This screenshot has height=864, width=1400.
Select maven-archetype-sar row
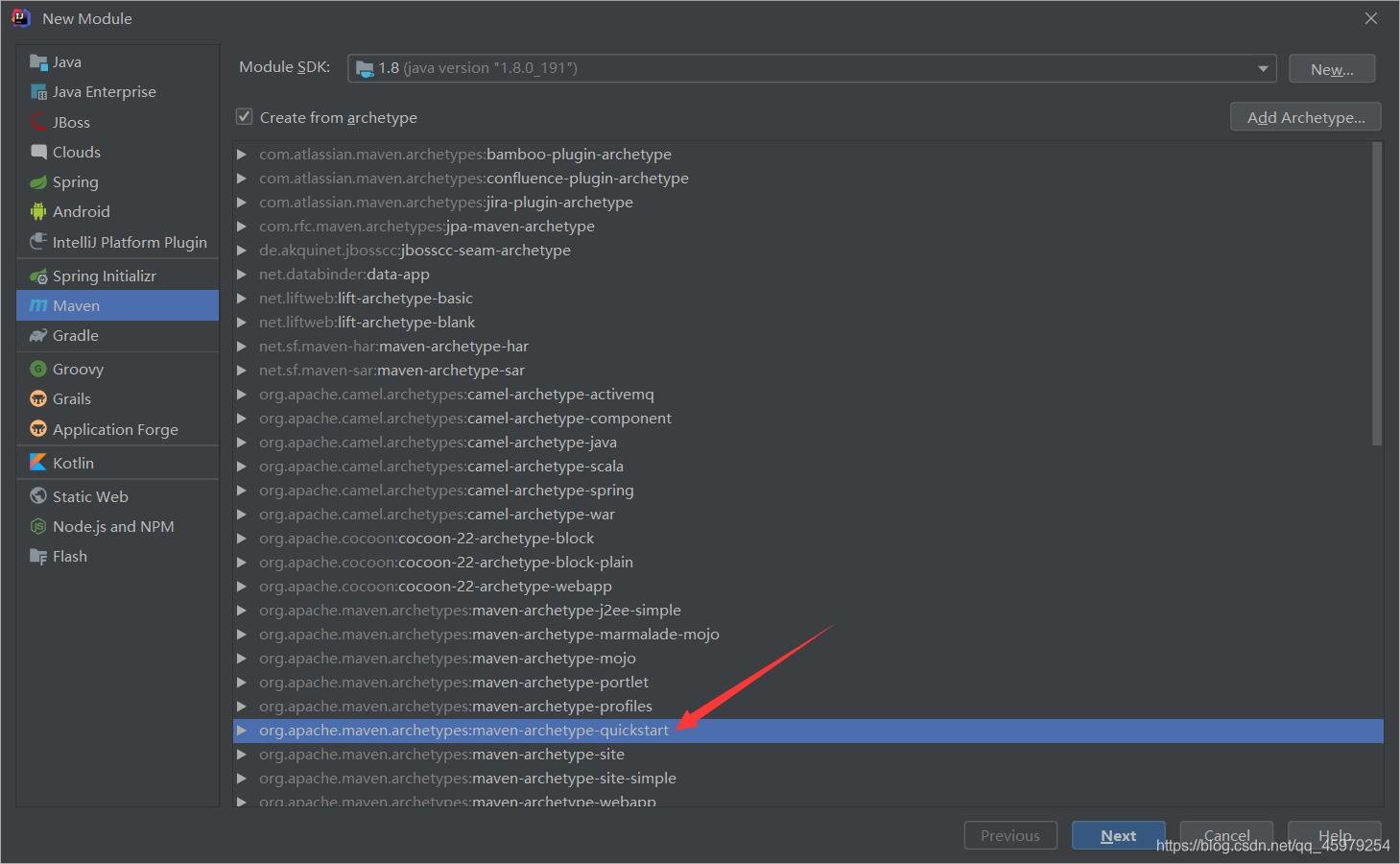click(808, 371)
